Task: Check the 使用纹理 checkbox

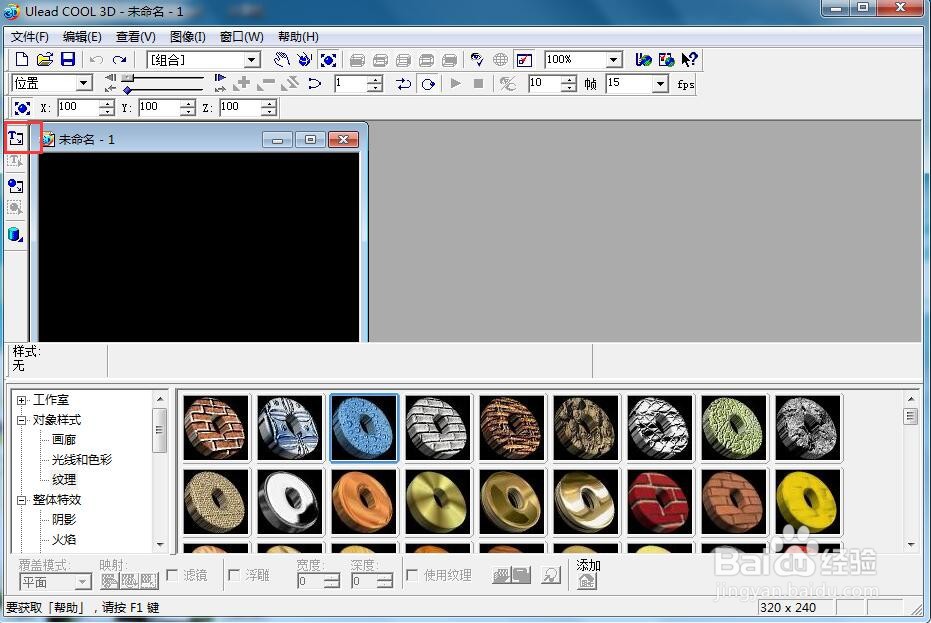Action: point(412,574)
